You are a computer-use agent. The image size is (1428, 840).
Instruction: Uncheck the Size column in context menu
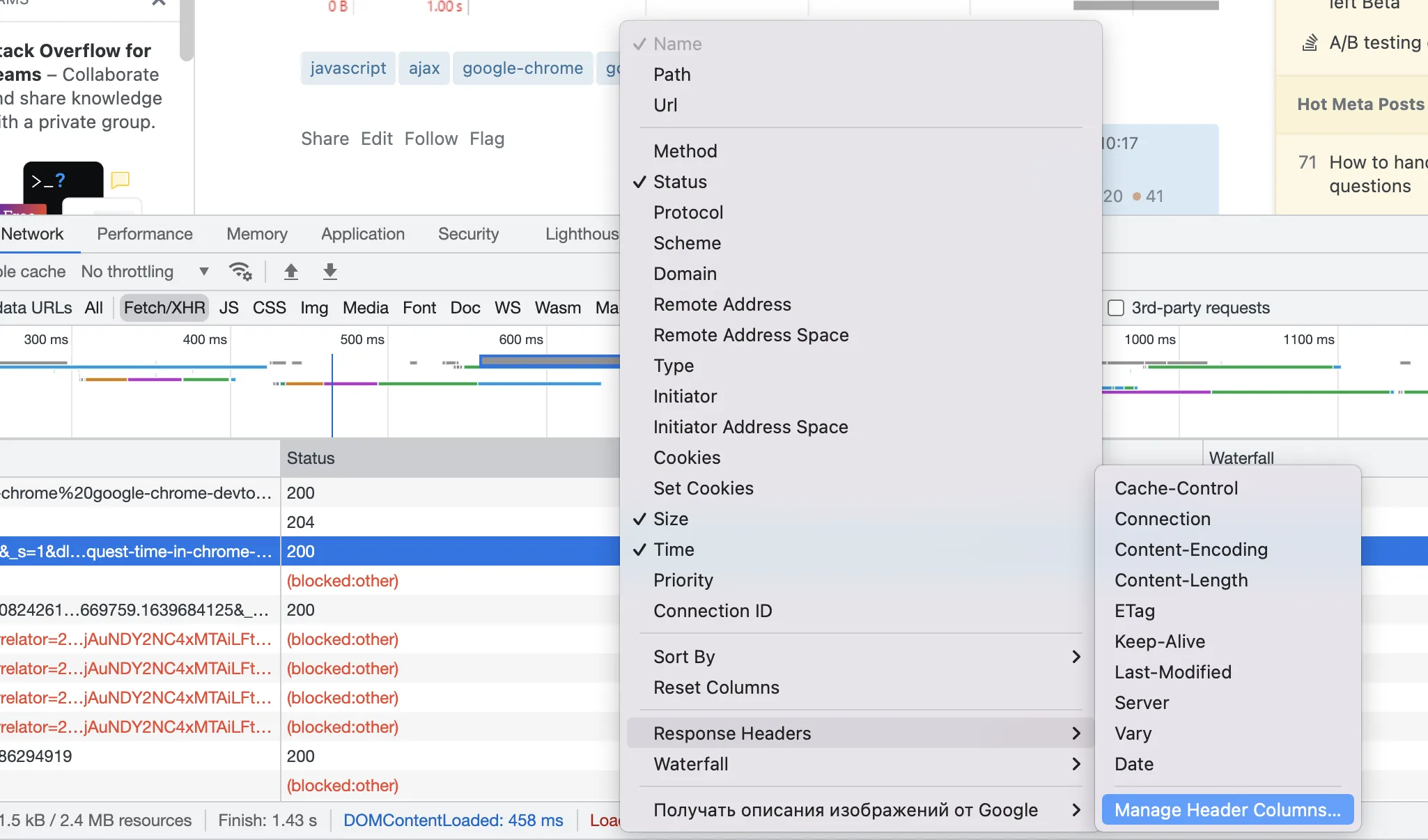click(x=670, y=519)
